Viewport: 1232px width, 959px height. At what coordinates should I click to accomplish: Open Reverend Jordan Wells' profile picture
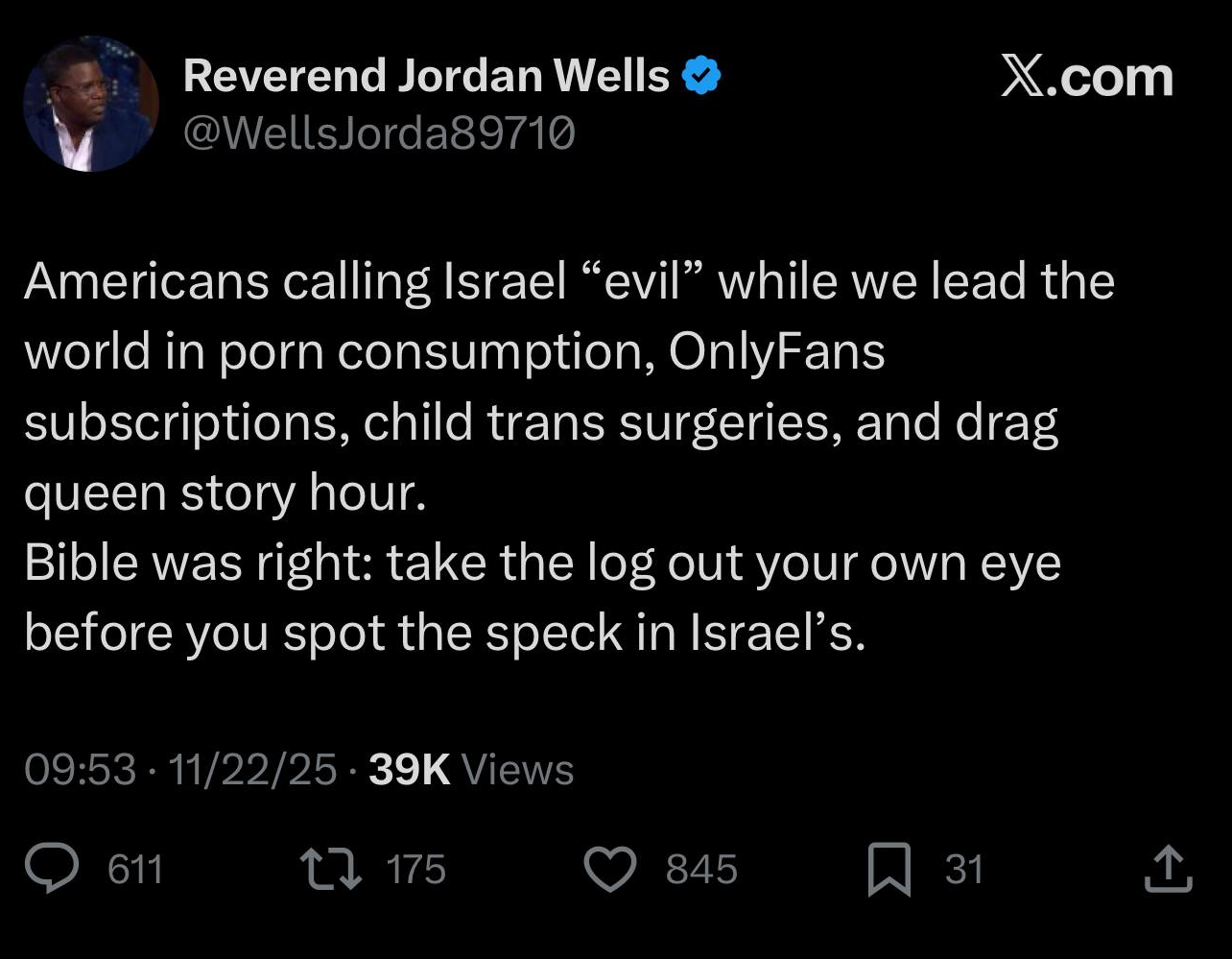[91, 105]
